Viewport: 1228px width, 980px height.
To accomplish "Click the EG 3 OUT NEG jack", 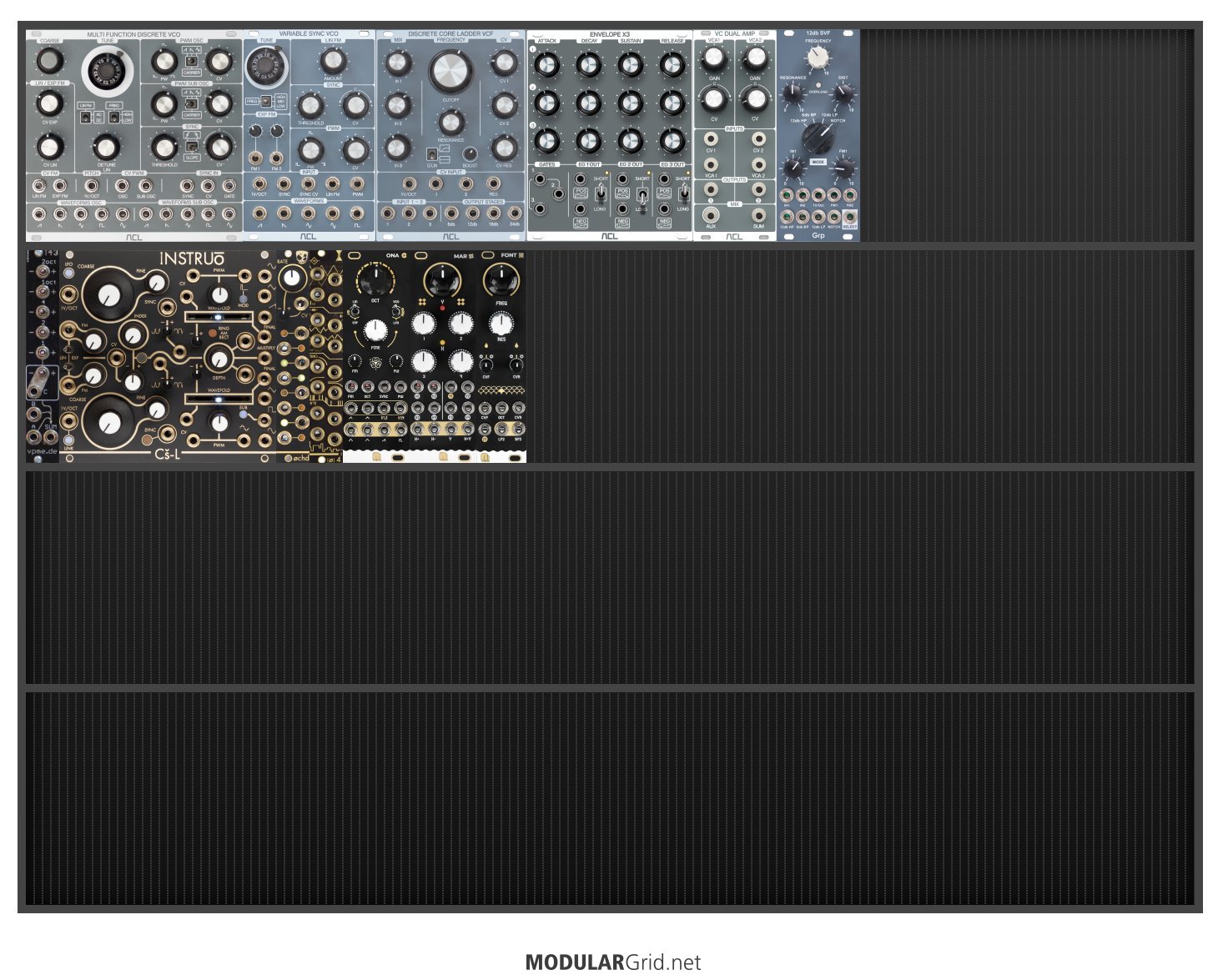I will pyautogui.click(x=664, y=208).
